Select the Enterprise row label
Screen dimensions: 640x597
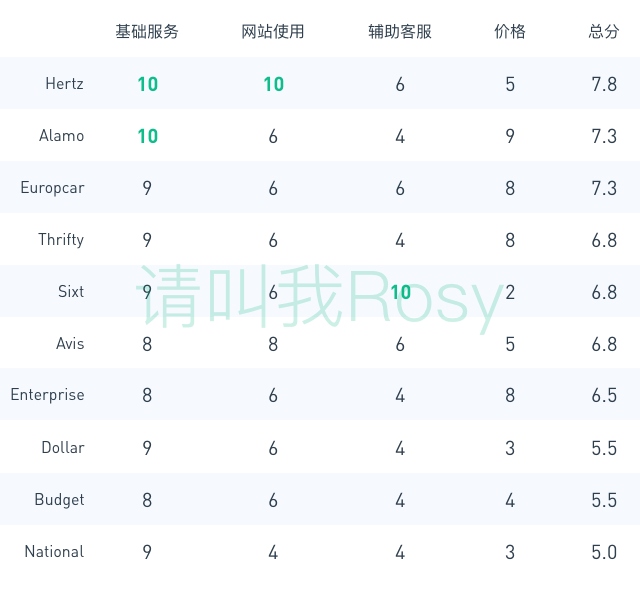coord(48,395)
